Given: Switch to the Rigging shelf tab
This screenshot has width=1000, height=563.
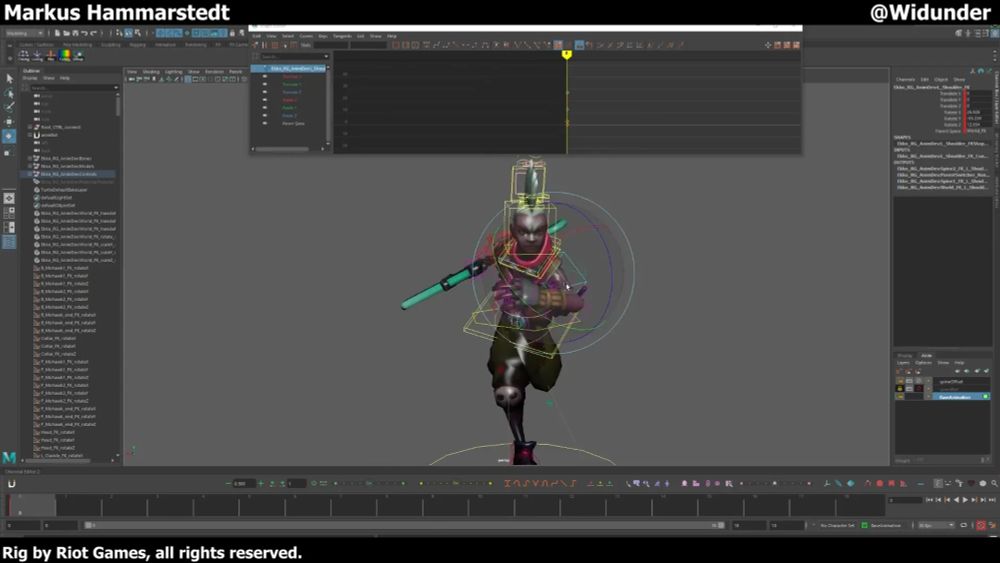Looking at the screenshot, I should 137,45.
